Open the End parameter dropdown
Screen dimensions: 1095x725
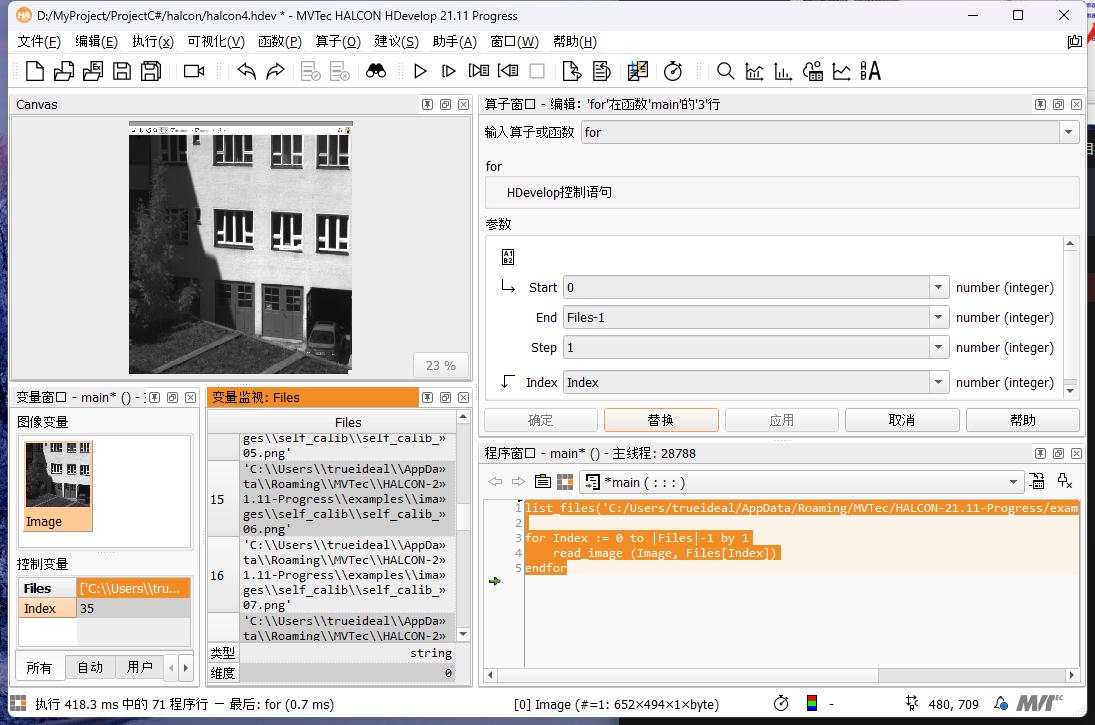(938, 317)
